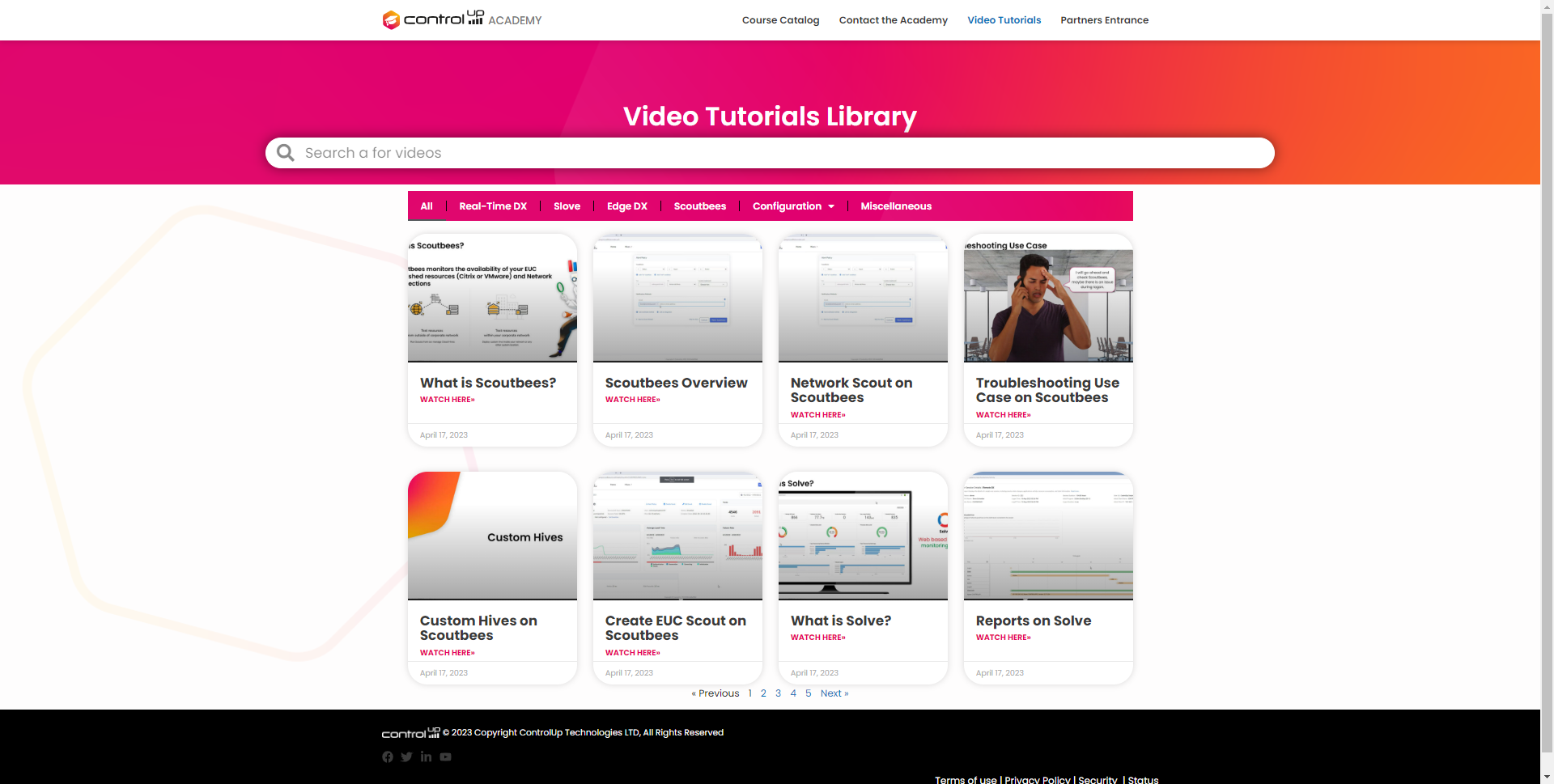Open the Facebook icon in footer
This screenshot has height=784, width=1554.
click(388, 757)
